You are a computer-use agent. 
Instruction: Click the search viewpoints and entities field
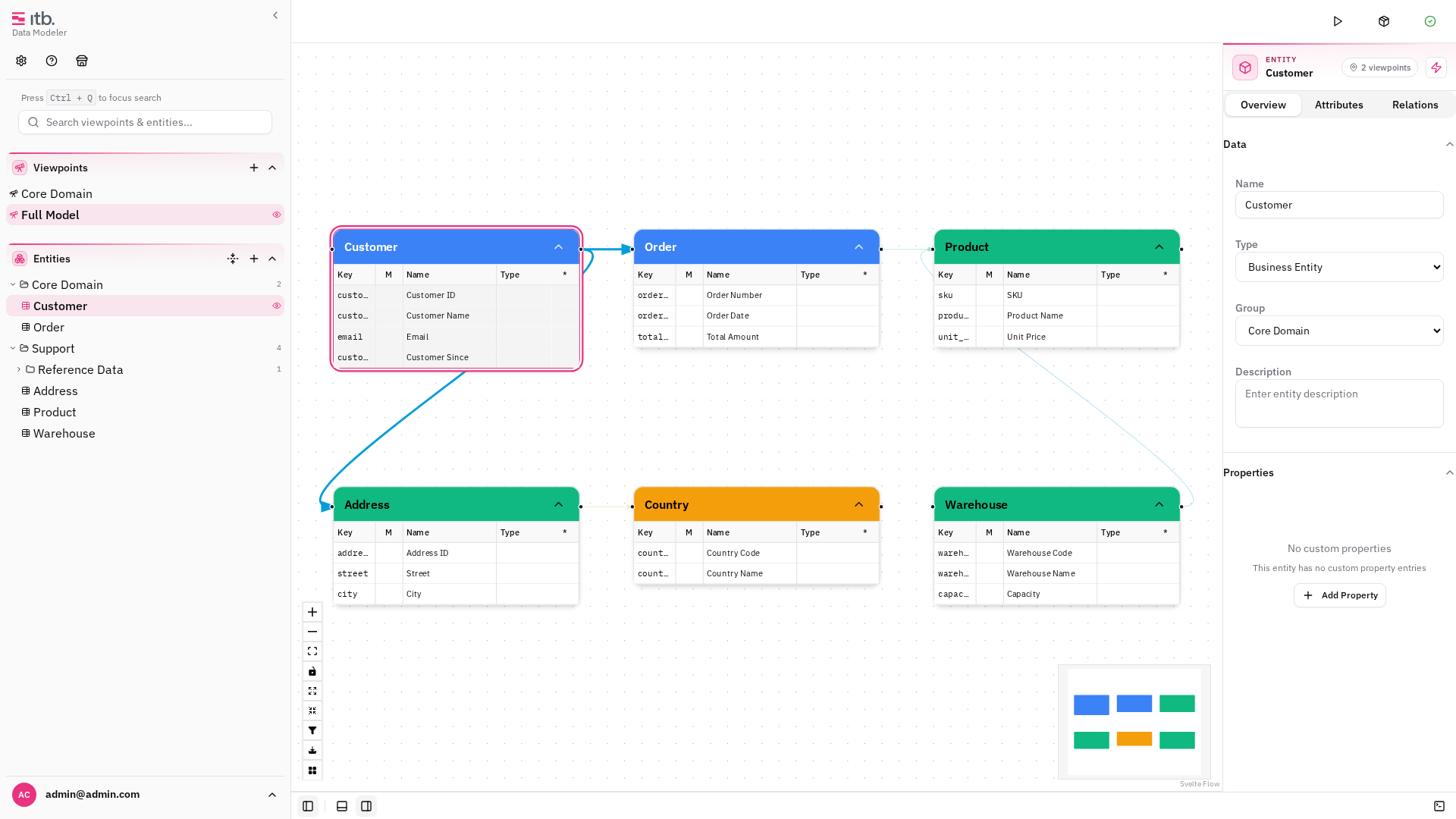coord(146,122)
